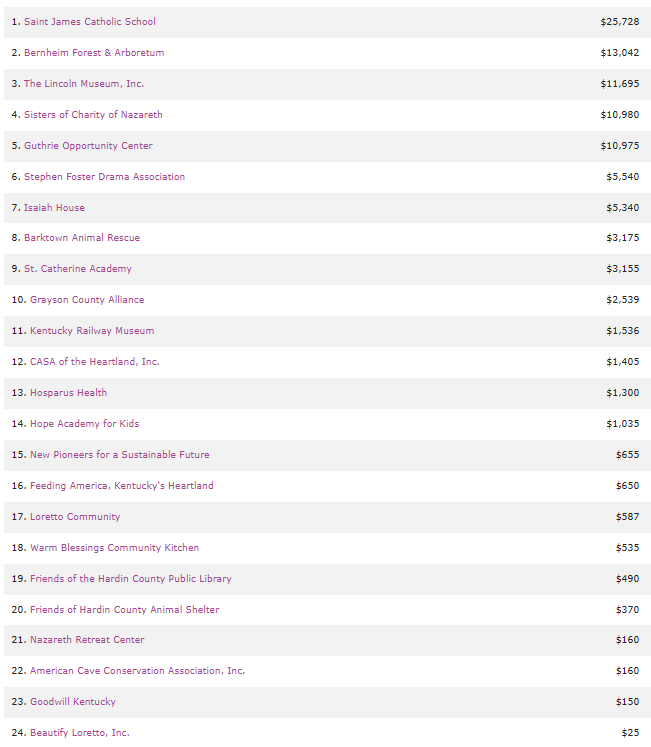Open the Saint James Catholic School link

click(x=89, y=22)
